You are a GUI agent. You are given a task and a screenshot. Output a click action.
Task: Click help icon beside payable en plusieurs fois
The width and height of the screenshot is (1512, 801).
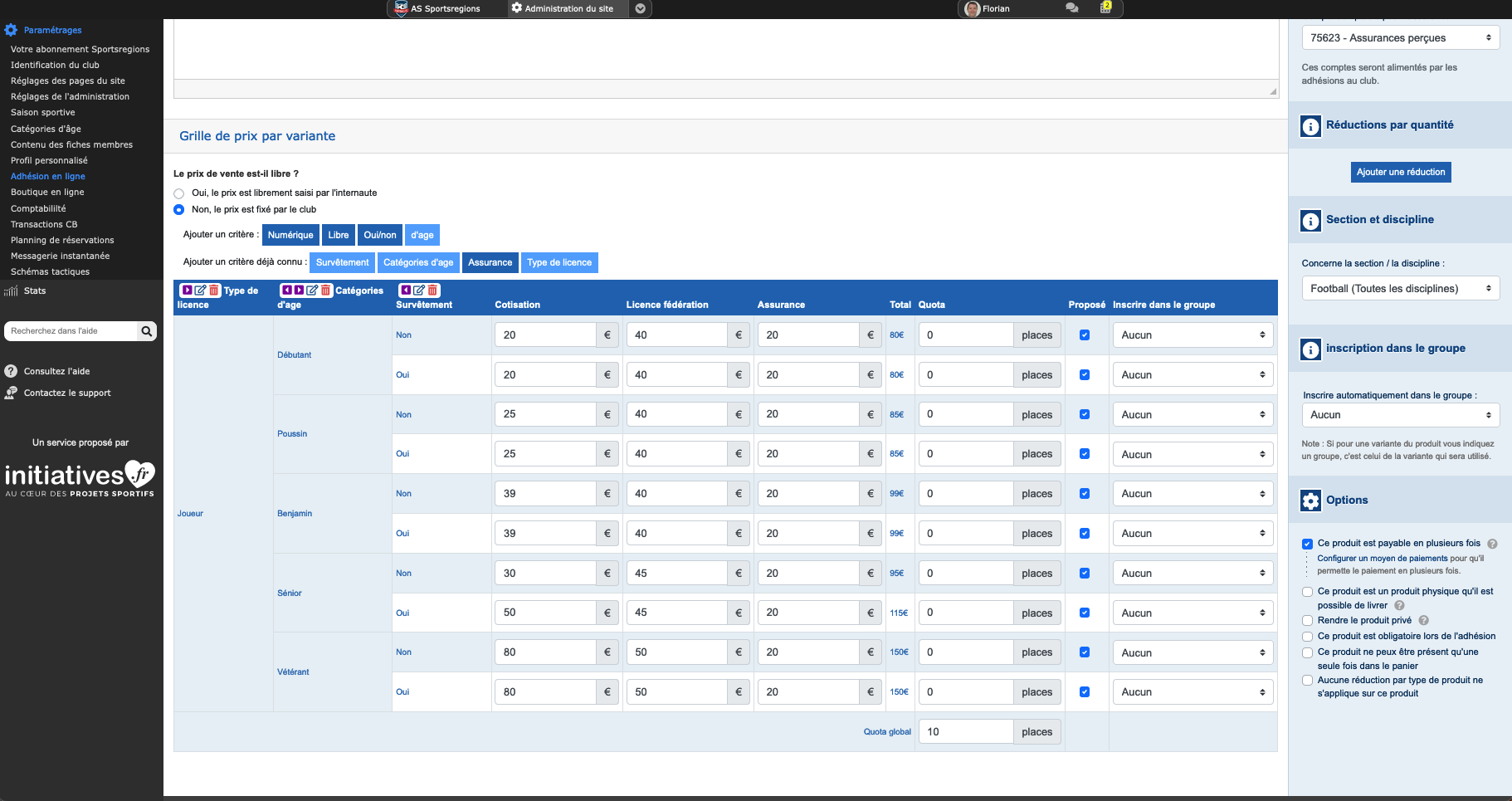tap(1492, 545)
